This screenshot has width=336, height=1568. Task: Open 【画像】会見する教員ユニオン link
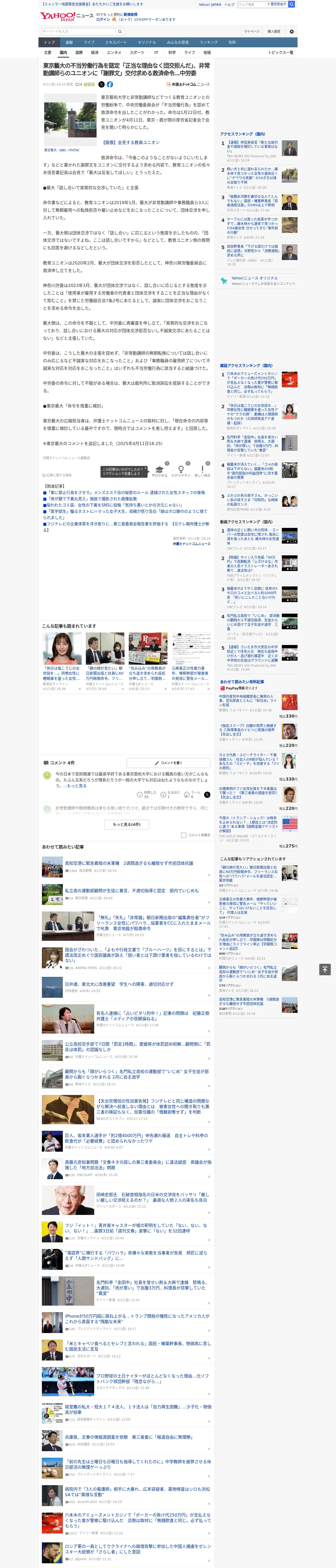click(131, 142)
